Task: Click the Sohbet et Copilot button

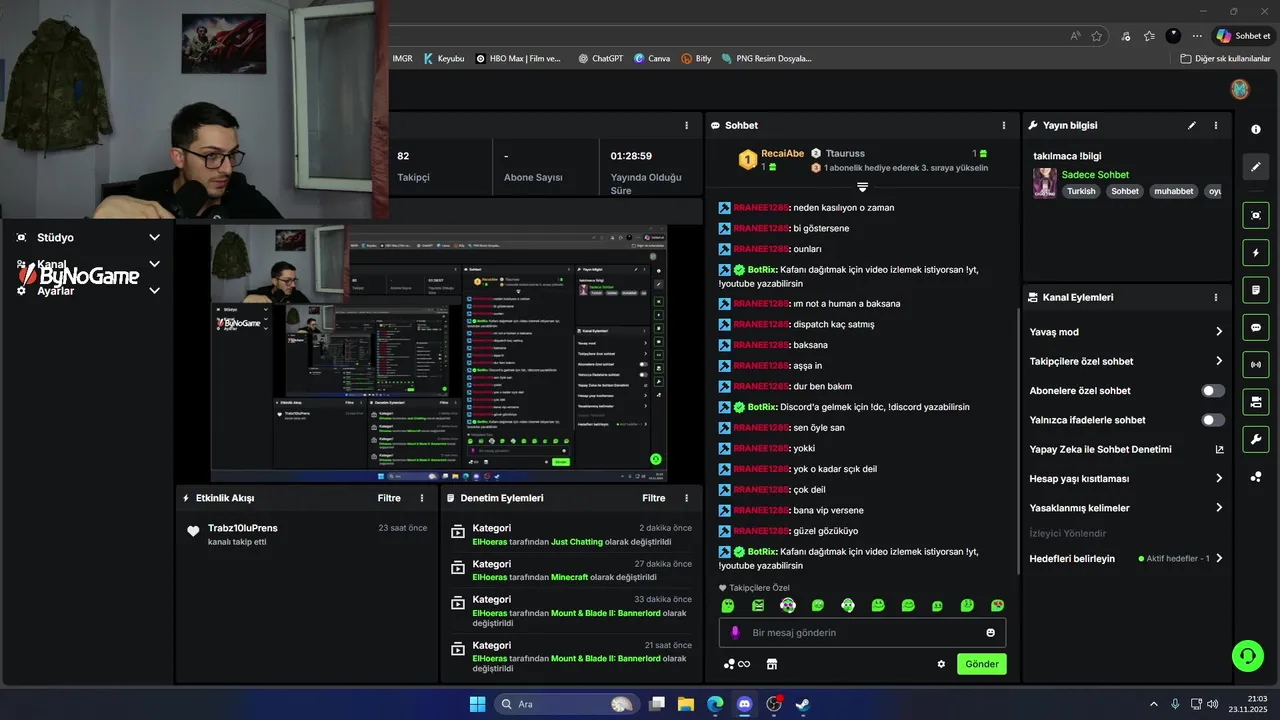Action: (1243, 36)
